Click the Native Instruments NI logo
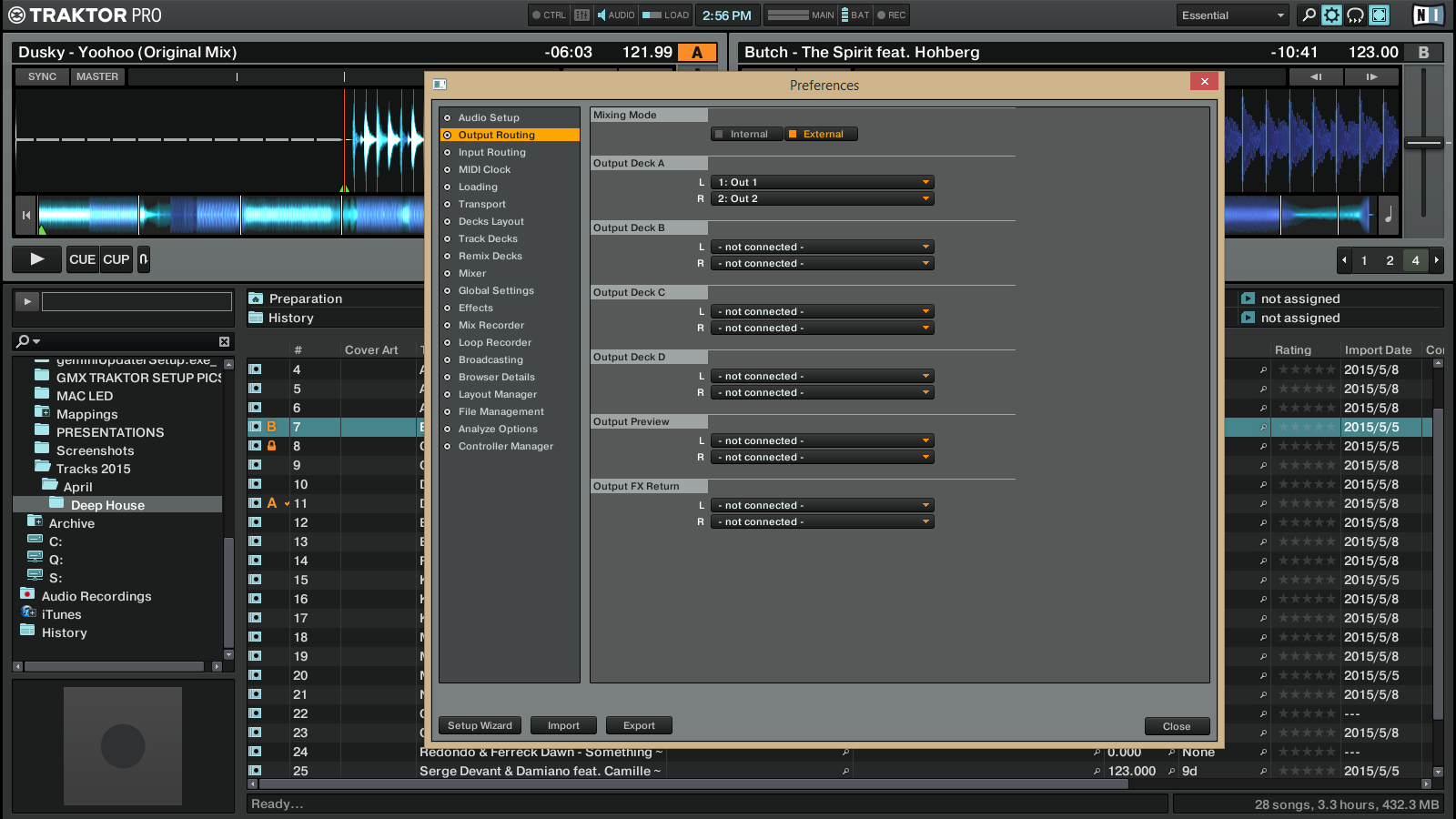This screenshot has width=1456, height=819. [x=1428, y=15]
